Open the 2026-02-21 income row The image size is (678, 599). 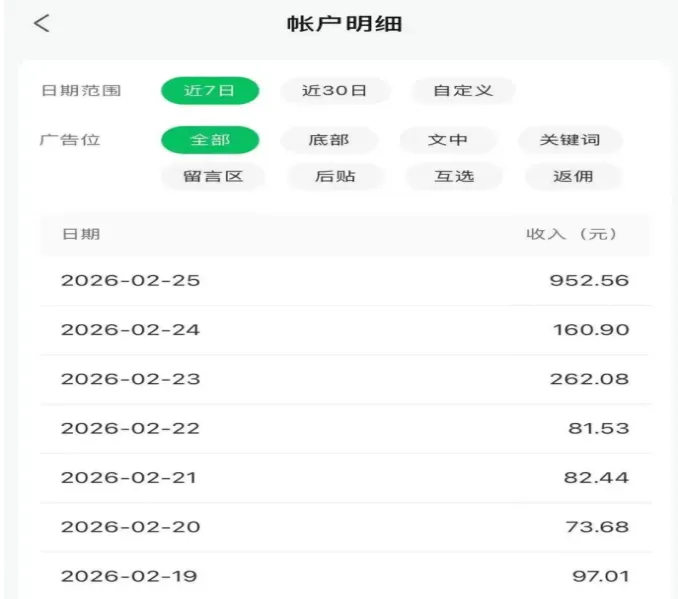click(x=344, y=478)
